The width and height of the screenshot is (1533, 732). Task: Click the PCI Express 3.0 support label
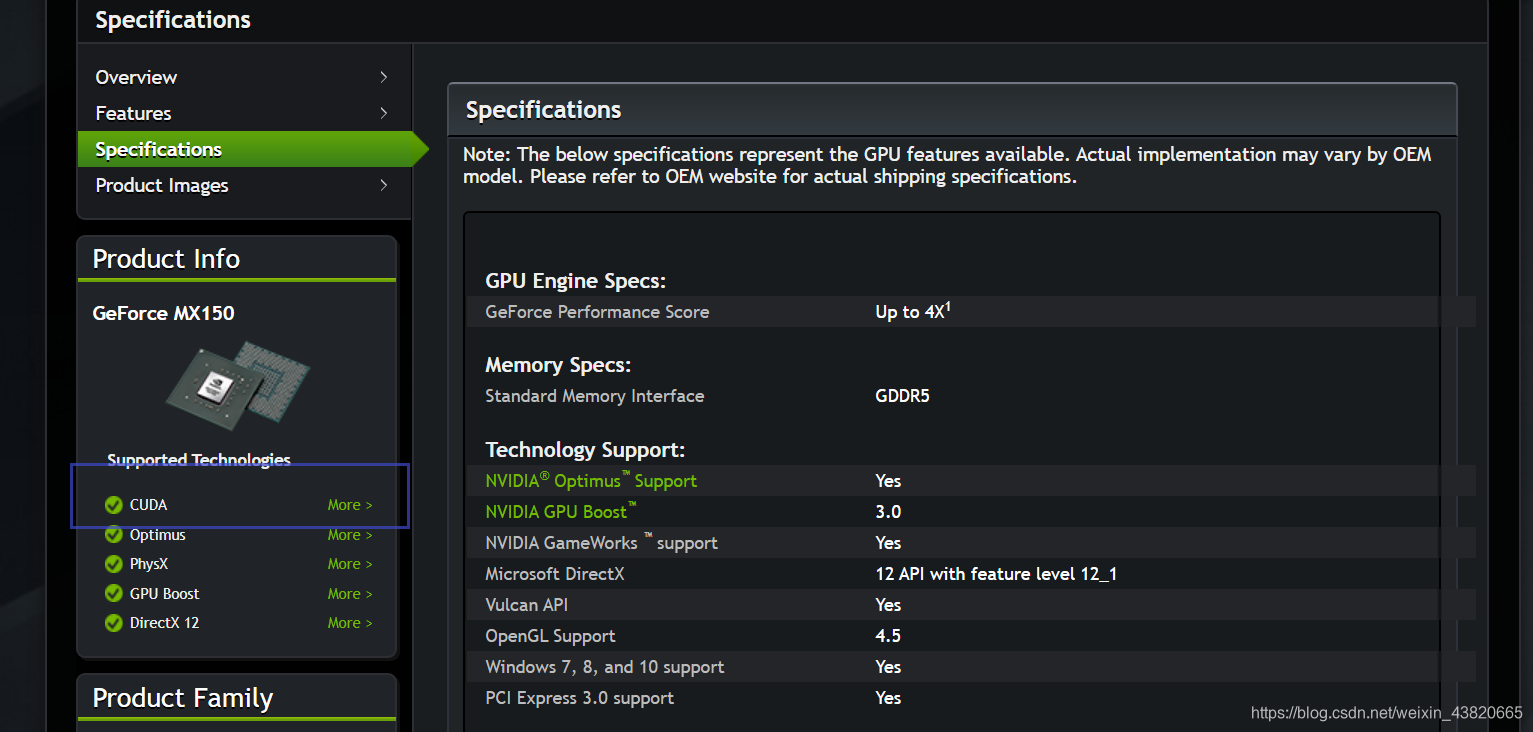[x=579, y=698]
